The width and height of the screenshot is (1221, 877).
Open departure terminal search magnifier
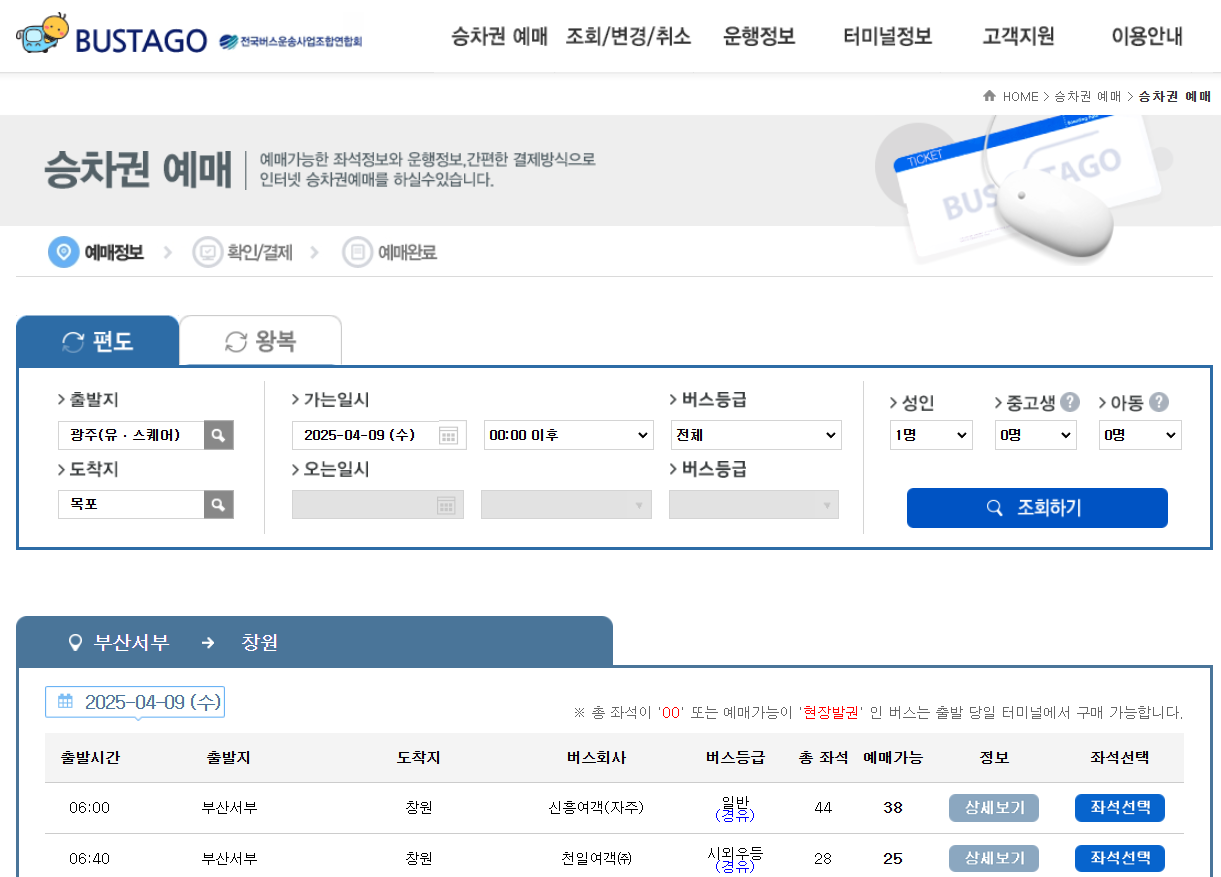click(218, 435)
